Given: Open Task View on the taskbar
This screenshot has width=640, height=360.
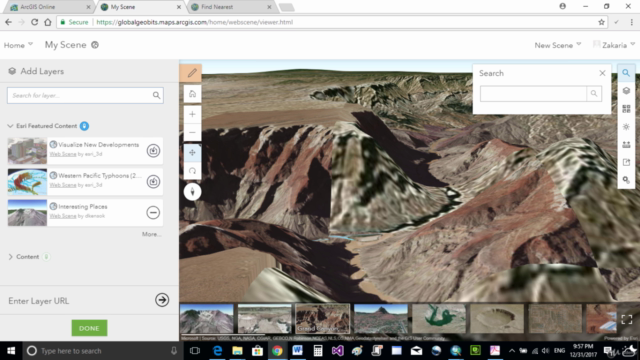Looking at the screenshot, I should pyautogui.click(x=195, y=351).
